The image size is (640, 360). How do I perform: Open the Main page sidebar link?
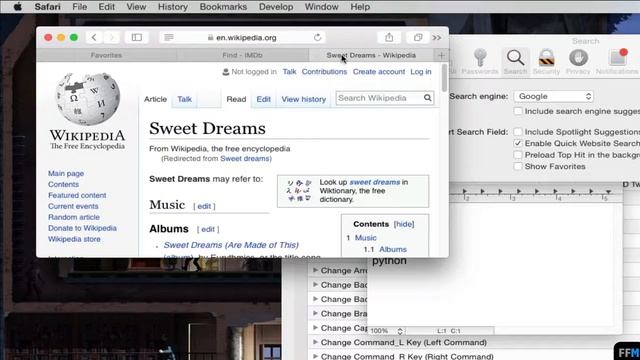66,173
